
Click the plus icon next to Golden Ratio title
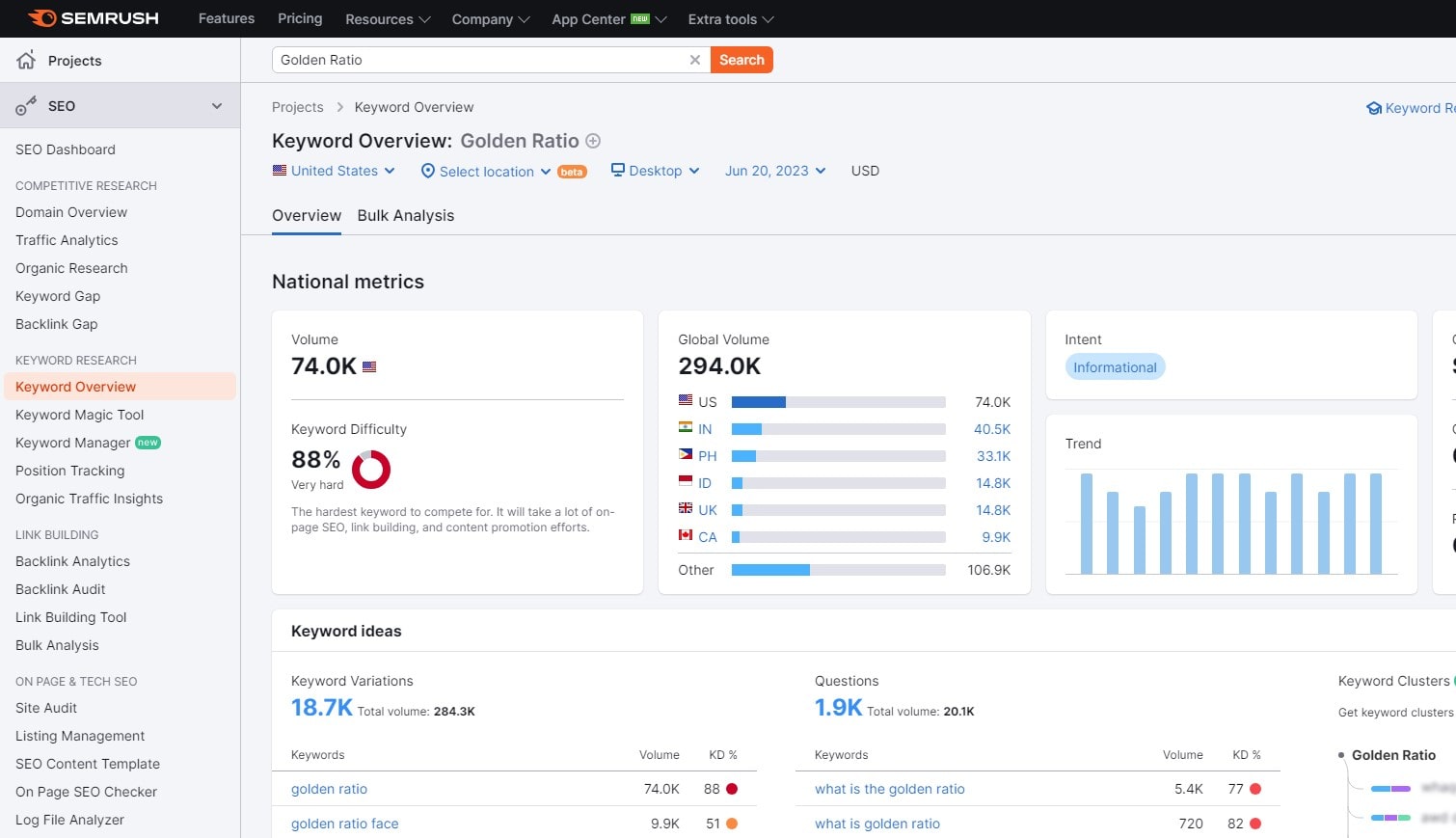coord(593,141)
